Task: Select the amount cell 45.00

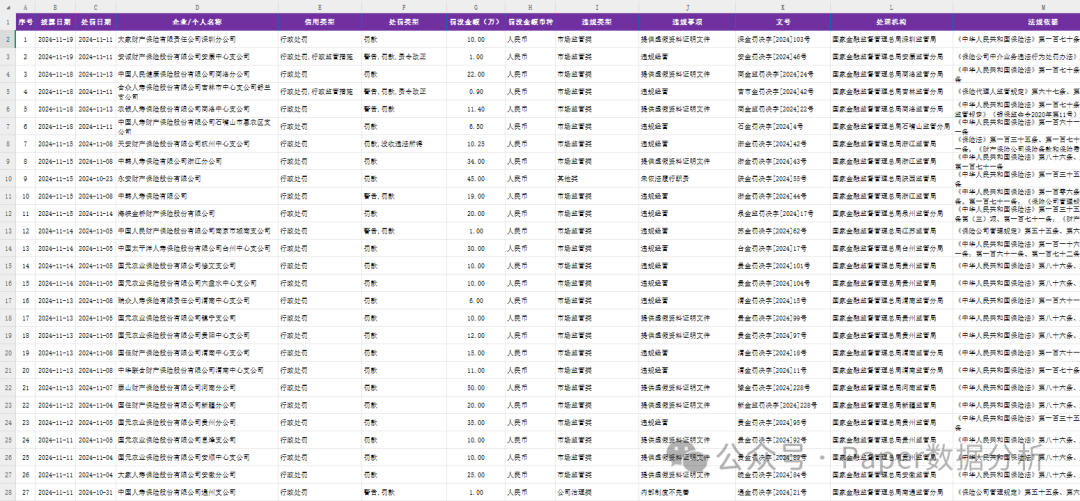Action: pyautogui.click(x=476, y=178)
